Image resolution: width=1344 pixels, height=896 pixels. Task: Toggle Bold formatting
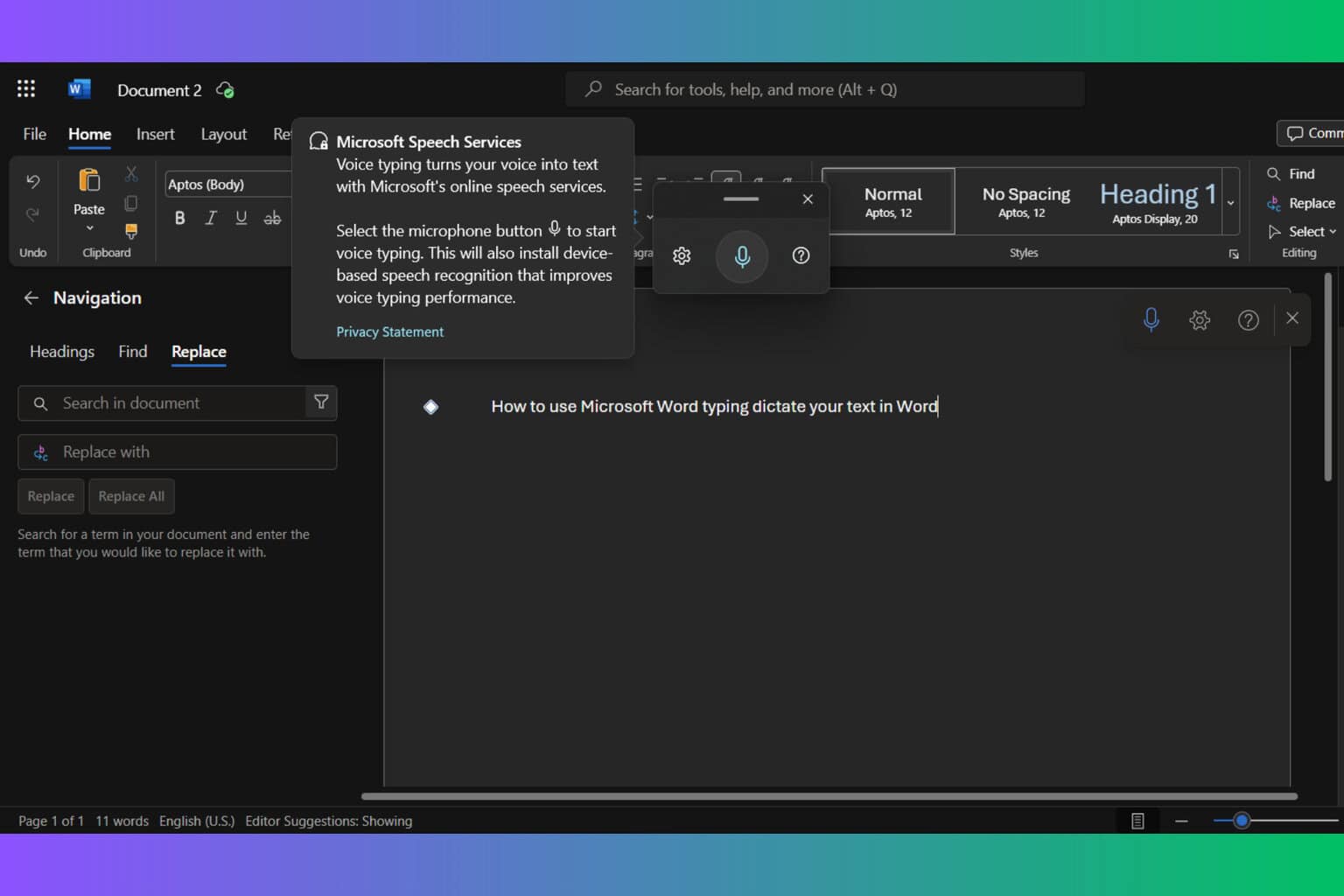pyautogui.click(x=179, y=218)
